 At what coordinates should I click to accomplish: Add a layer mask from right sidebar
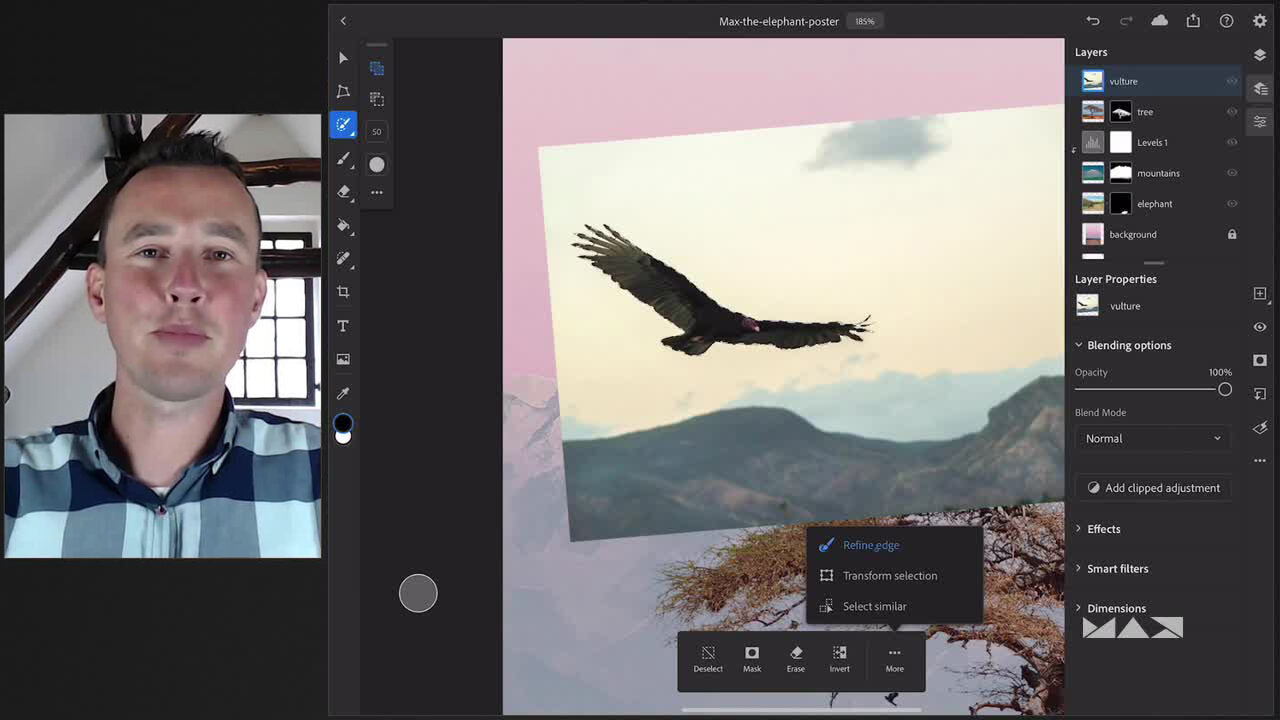point(1260,360)
